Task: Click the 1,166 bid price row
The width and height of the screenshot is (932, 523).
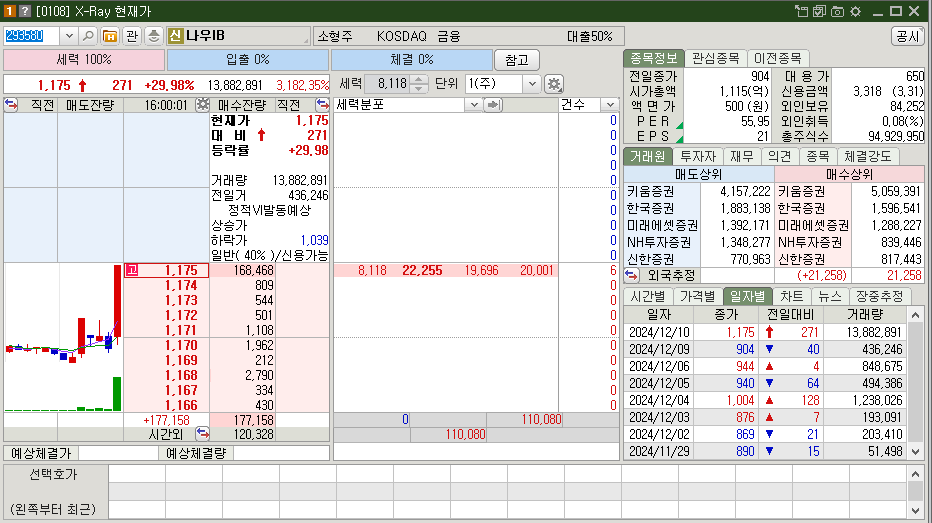Action: click(166, 405)
